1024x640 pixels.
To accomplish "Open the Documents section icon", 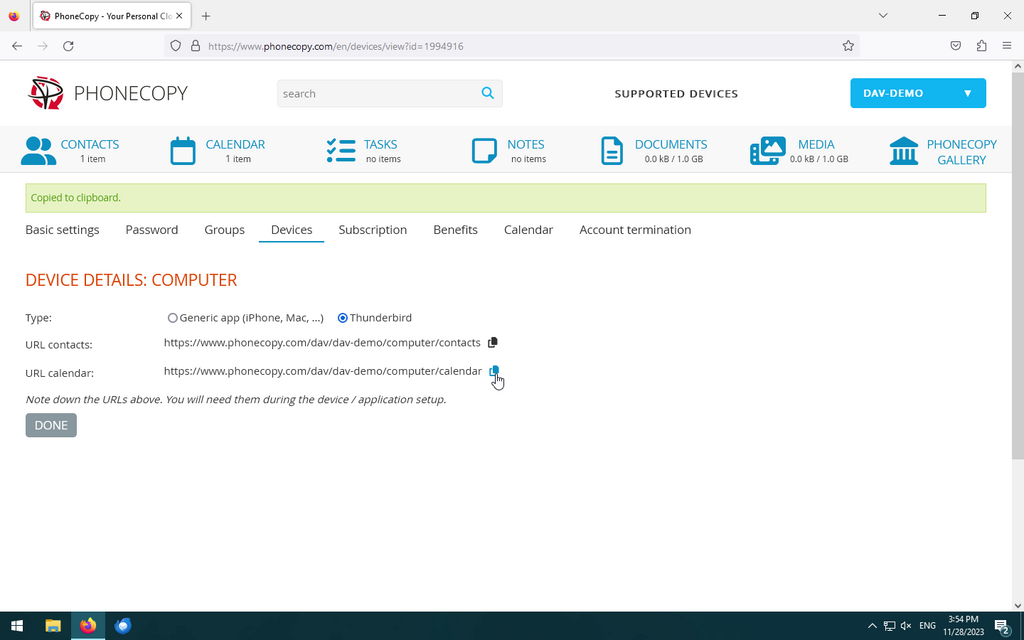I will pos(611,151).
